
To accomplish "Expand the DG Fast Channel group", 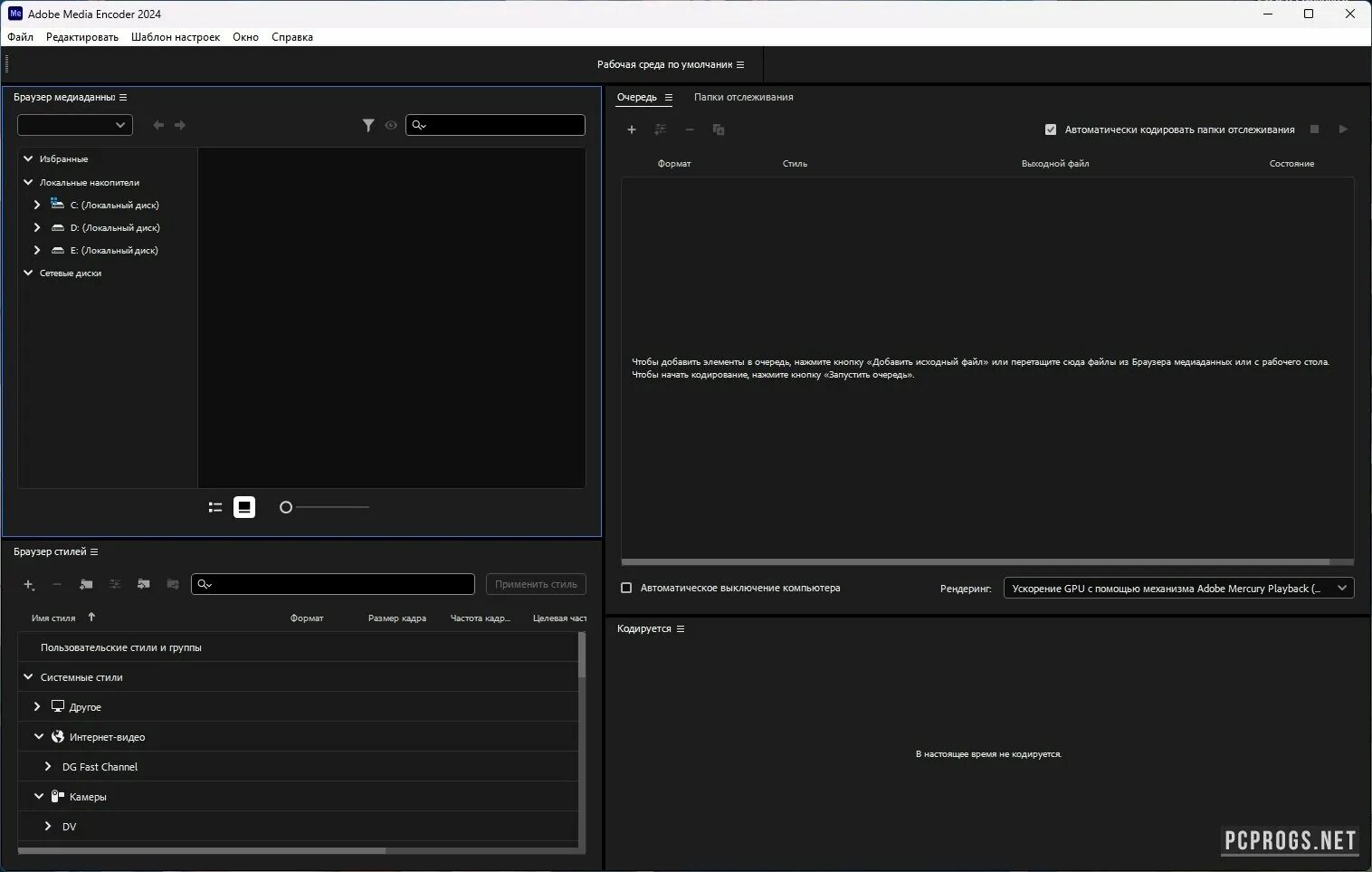I will [x=48, y=766].
